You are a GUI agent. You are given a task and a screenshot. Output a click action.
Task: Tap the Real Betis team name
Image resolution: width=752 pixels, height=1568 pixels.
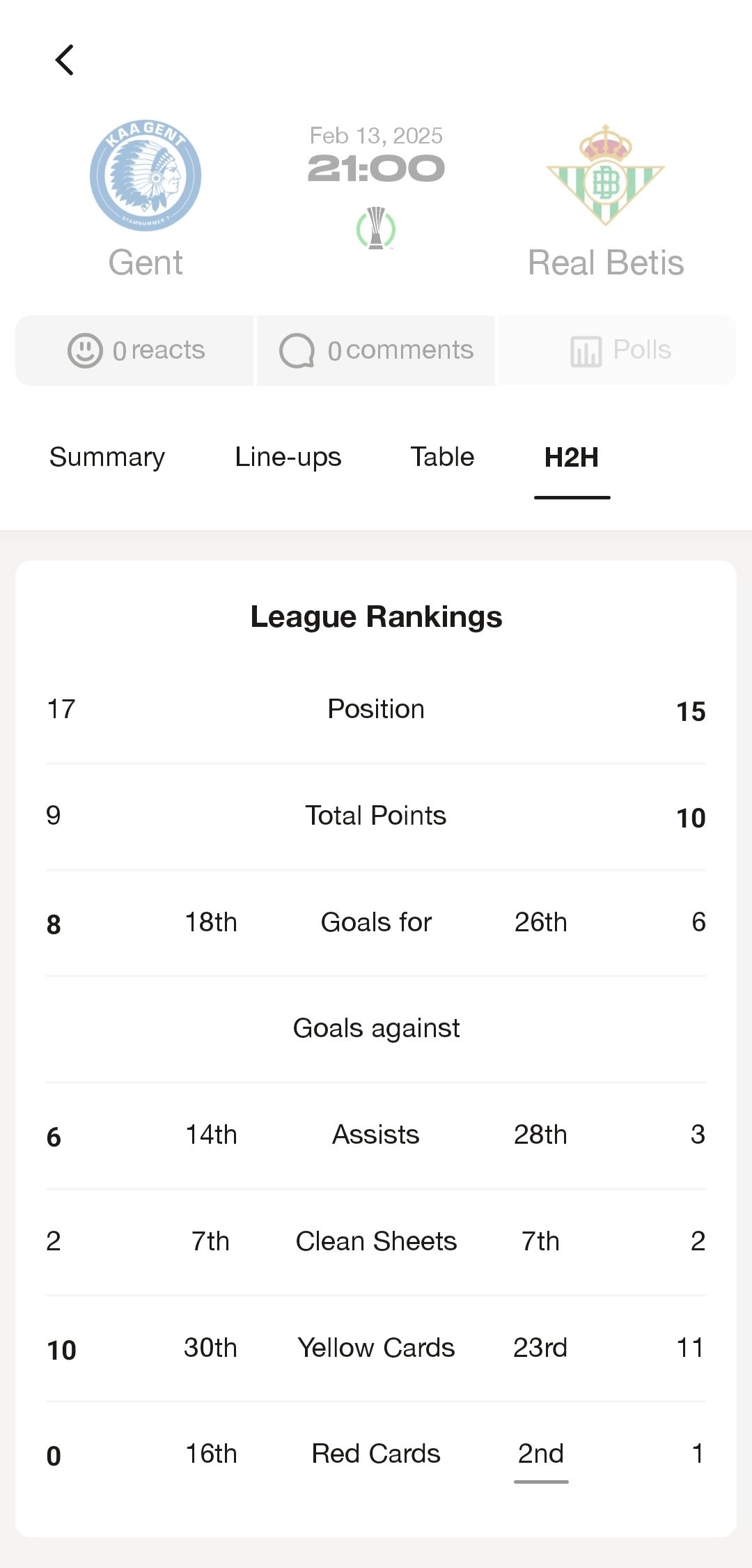(606, 263)
